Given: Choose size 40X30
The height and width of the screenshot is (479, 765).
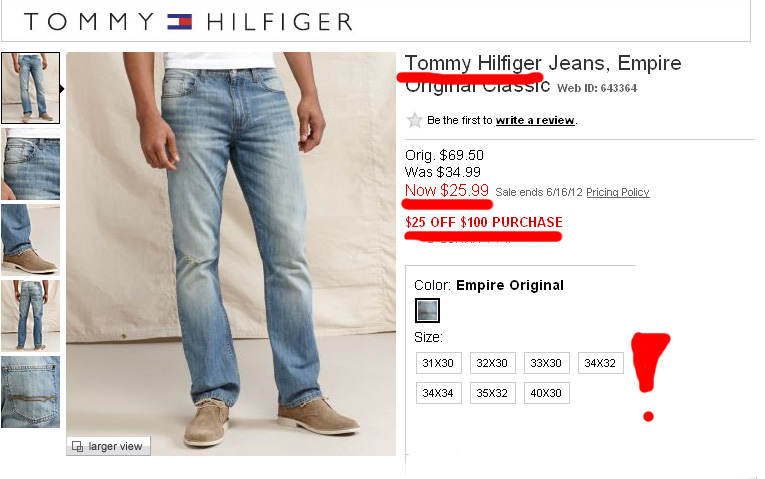Looking at the screenshot, I should (x=547, y=393).
